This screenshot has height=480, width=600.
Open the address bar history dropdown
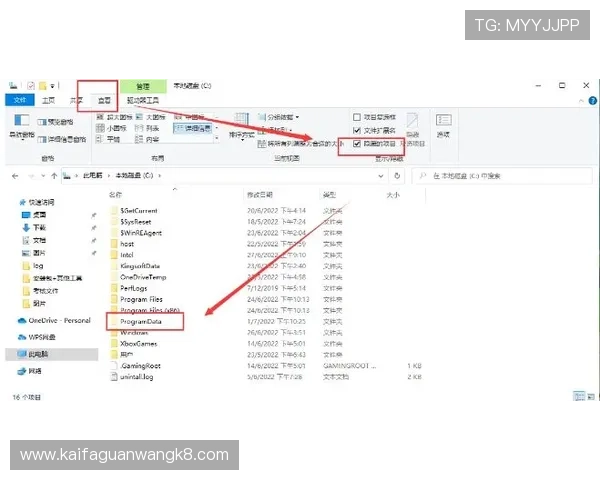coord(381,176)
